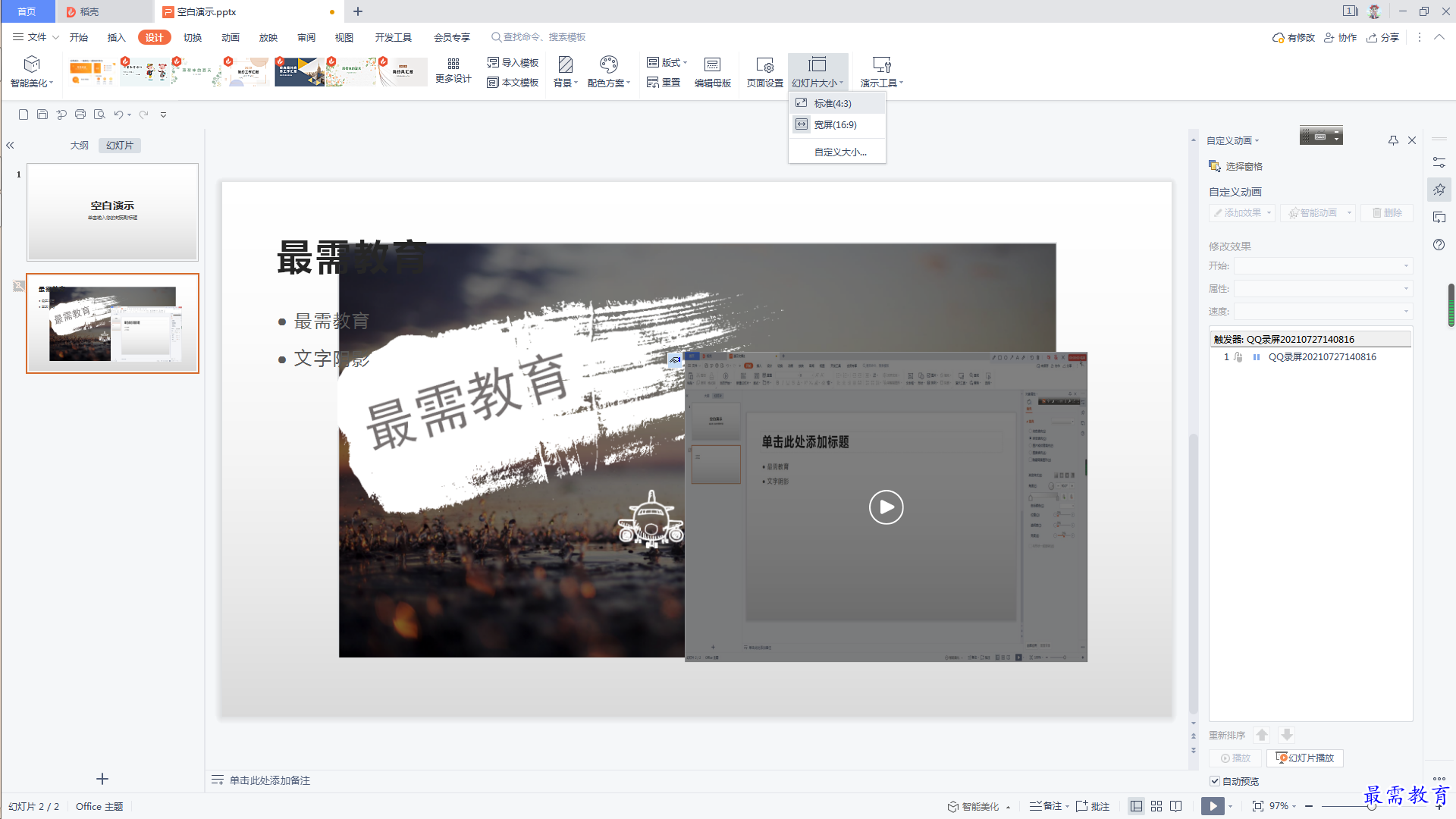Toggle Notes (备注) in status bar
This screenshot has width=1456, height=819.
pos(1045,806)
